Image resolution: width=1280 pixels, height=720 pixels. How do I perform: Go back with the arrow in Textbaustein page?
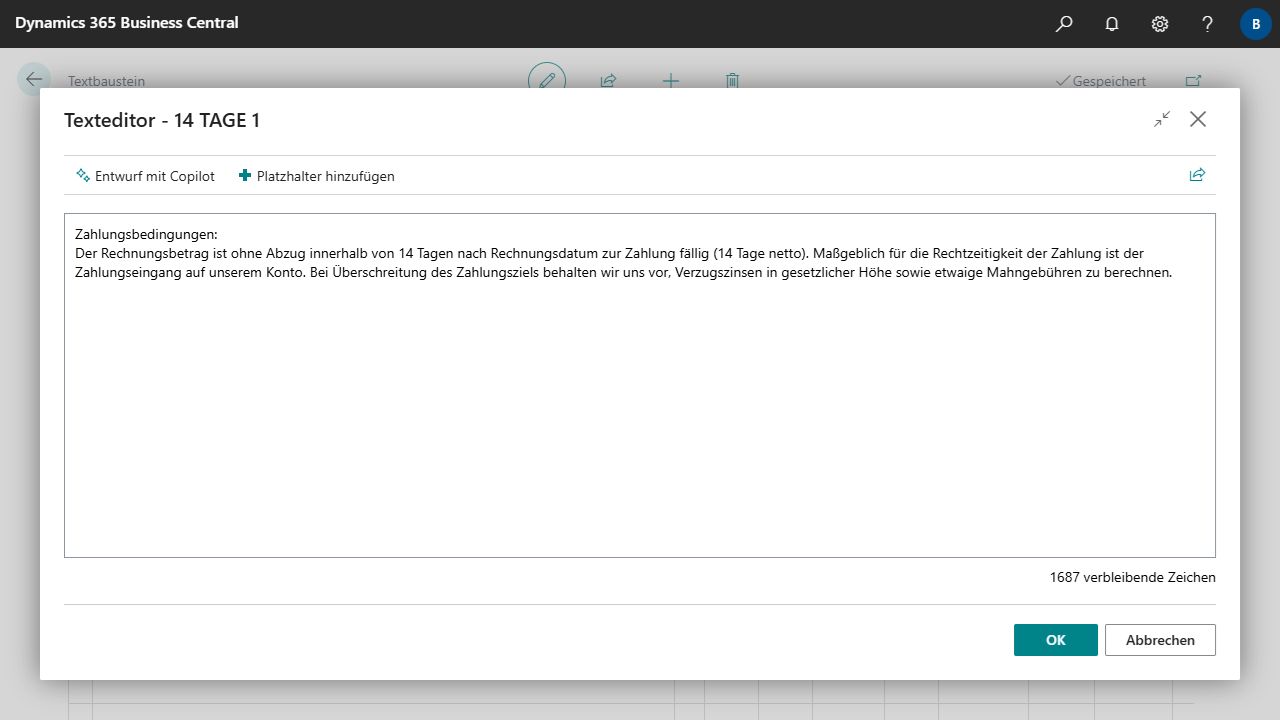(34, 79)
